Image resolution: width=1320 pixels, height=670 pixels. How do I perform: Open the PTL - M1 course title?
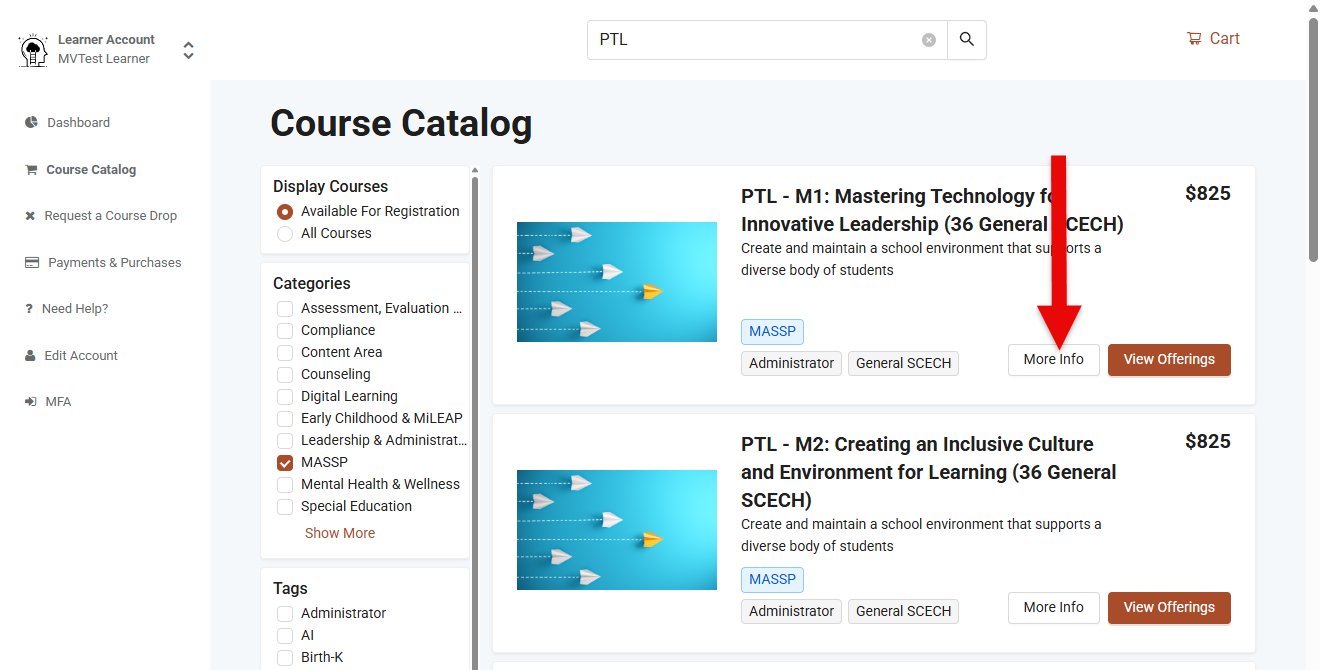tap(932, 210)
